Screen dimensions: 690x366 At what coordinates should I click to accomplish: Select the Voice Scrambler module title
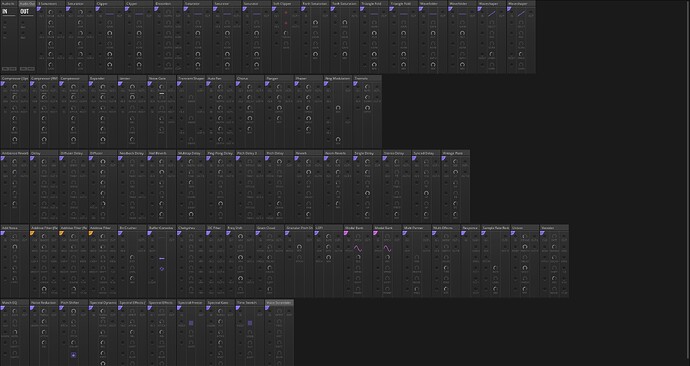pos(279,303)
